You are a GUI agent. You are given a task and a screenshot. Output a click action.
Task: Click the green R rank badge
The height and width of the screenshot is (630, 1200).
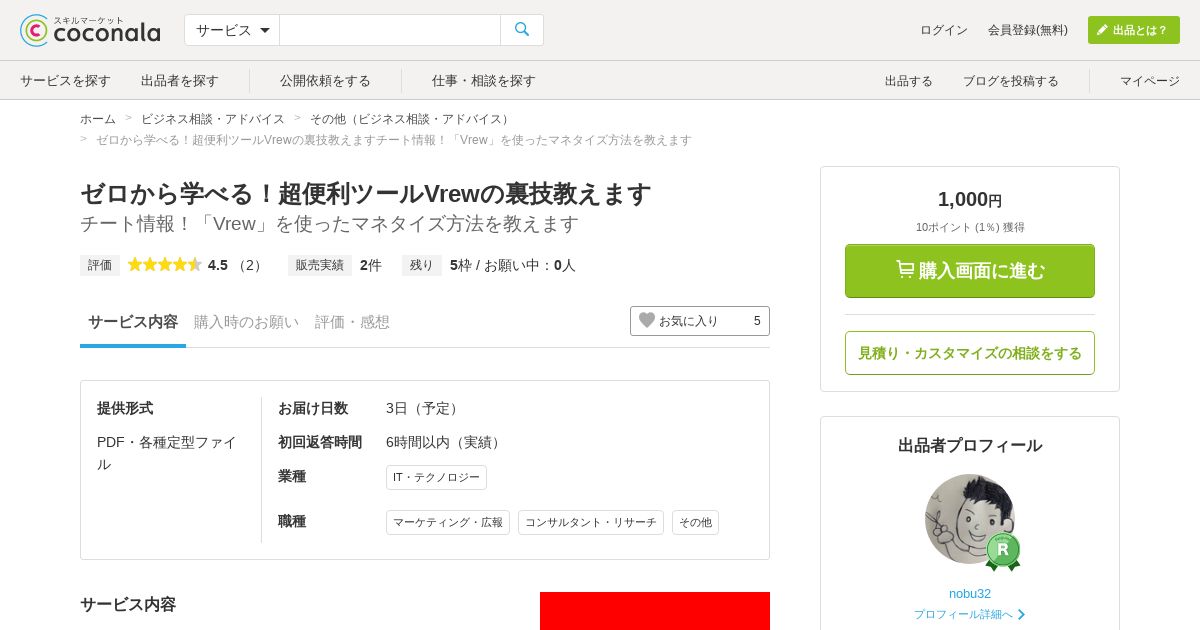tap(1003, 551)
